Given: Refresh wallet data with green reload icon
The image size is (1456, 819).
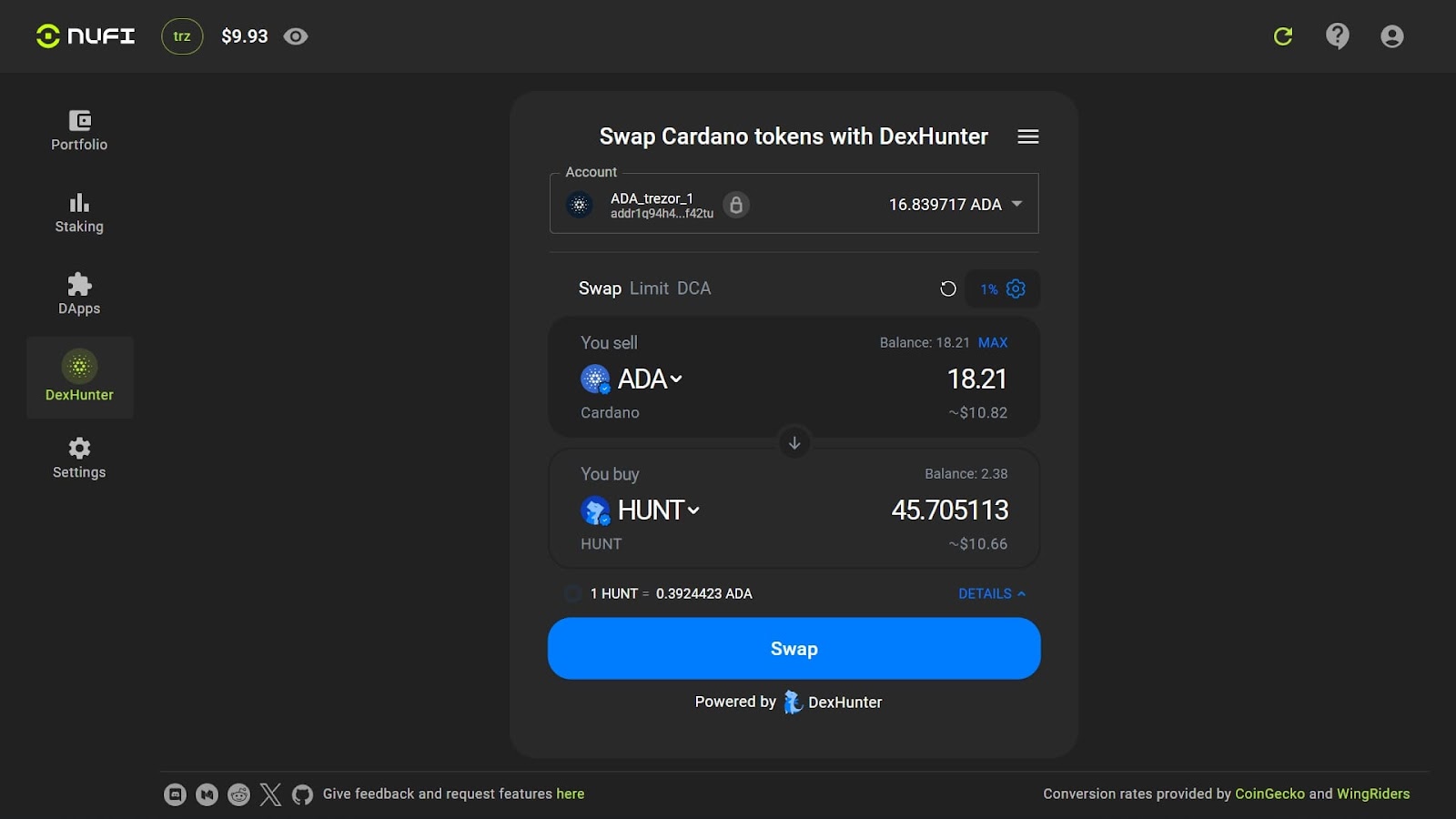Looking at the screenshot, I should (x=1283, y=36).
